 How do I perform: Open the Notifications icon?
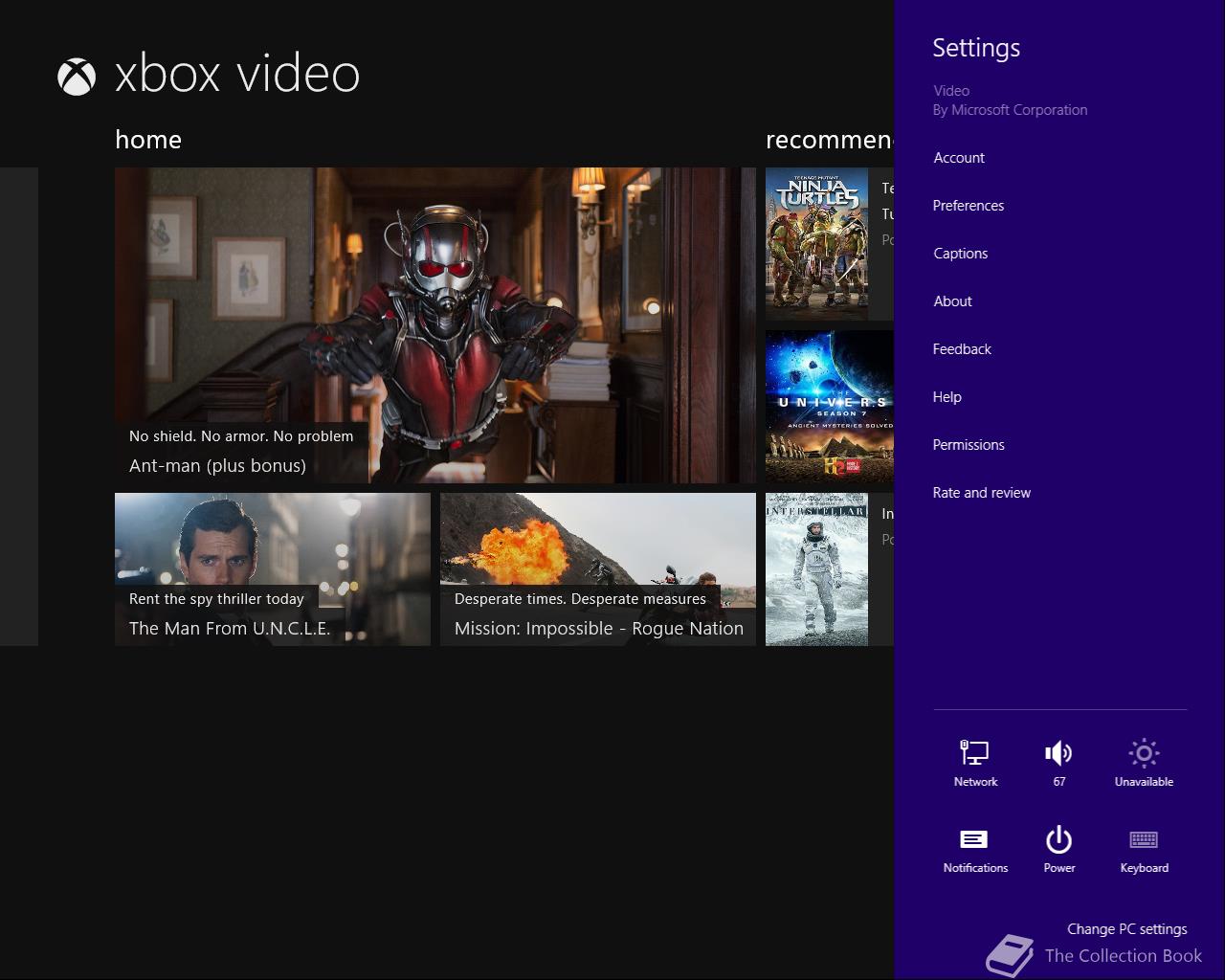click(x=975, y=850)
